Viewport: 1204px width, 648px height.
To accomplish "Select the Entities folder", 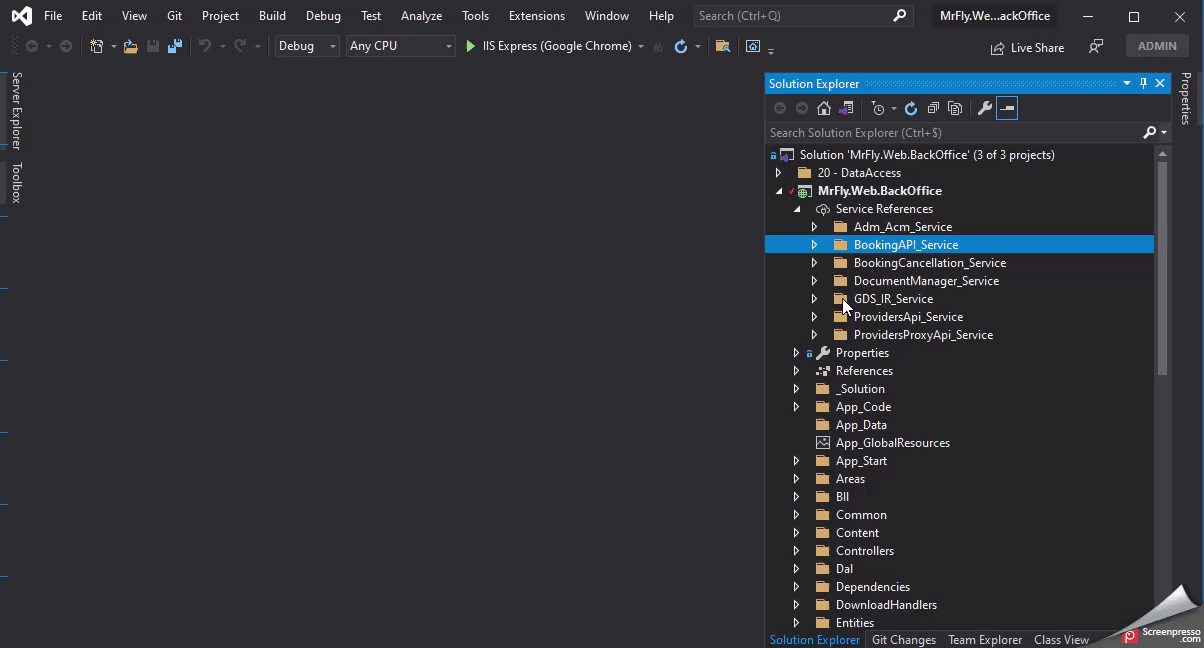I will pyautogui.click(x=855, y=623).
